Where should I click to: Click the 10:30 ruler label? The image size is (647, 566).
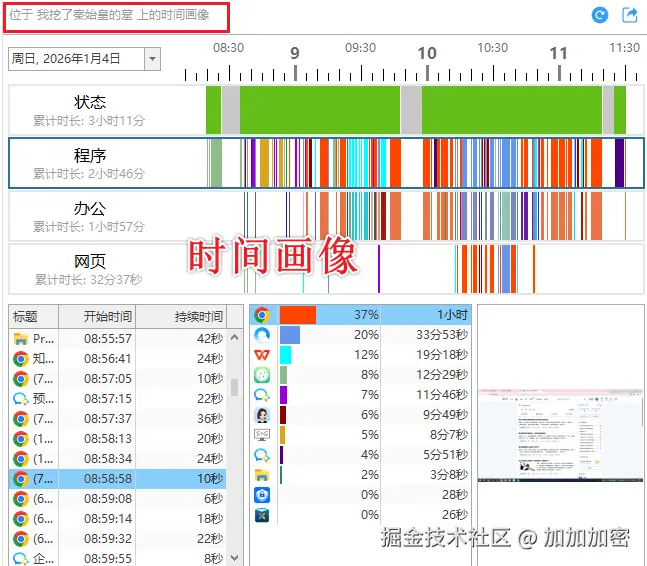(492, 47)
